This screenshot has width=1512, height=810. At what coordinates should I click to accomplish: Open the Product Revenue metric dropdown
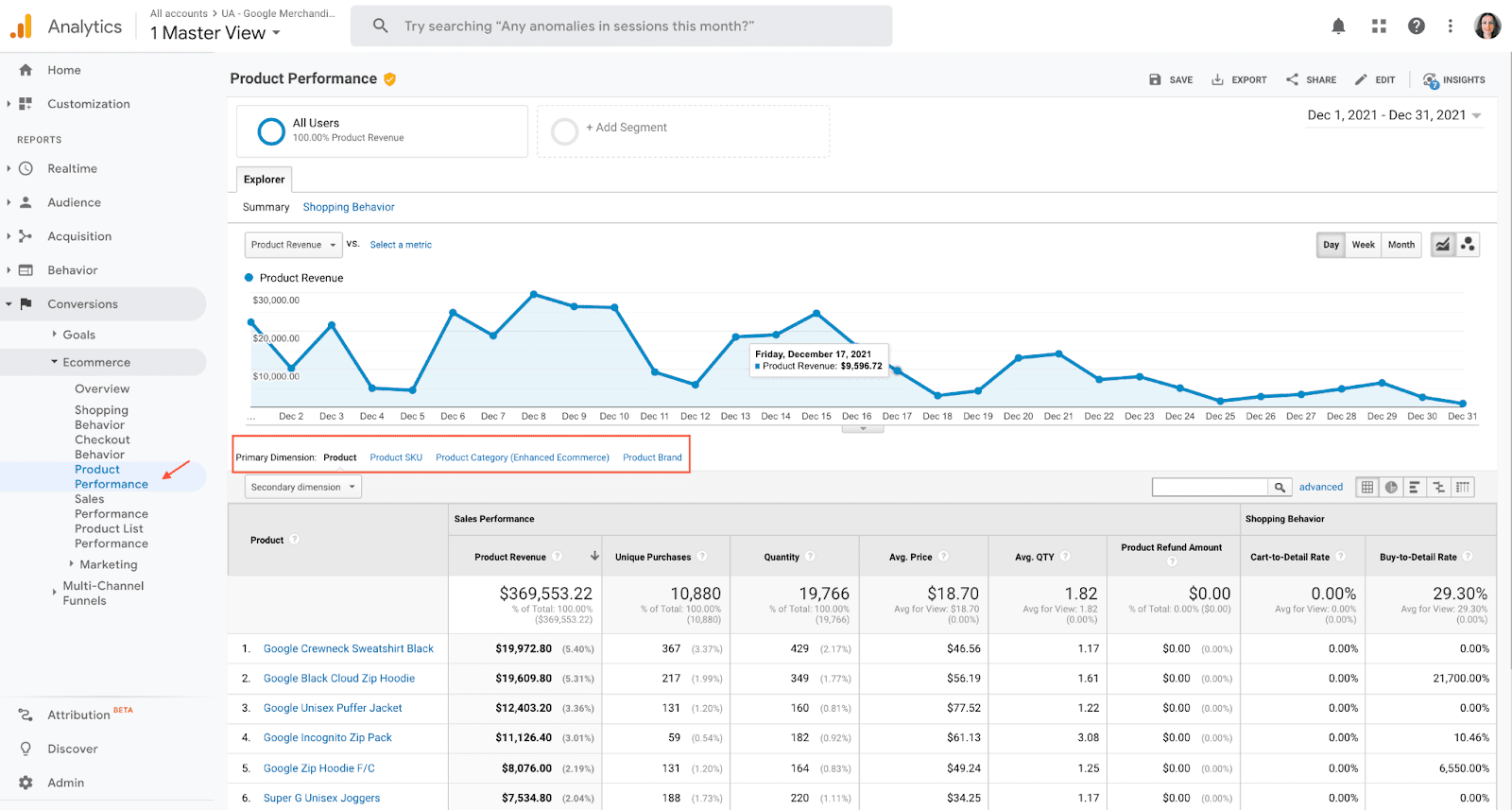[x=293, y=245]
